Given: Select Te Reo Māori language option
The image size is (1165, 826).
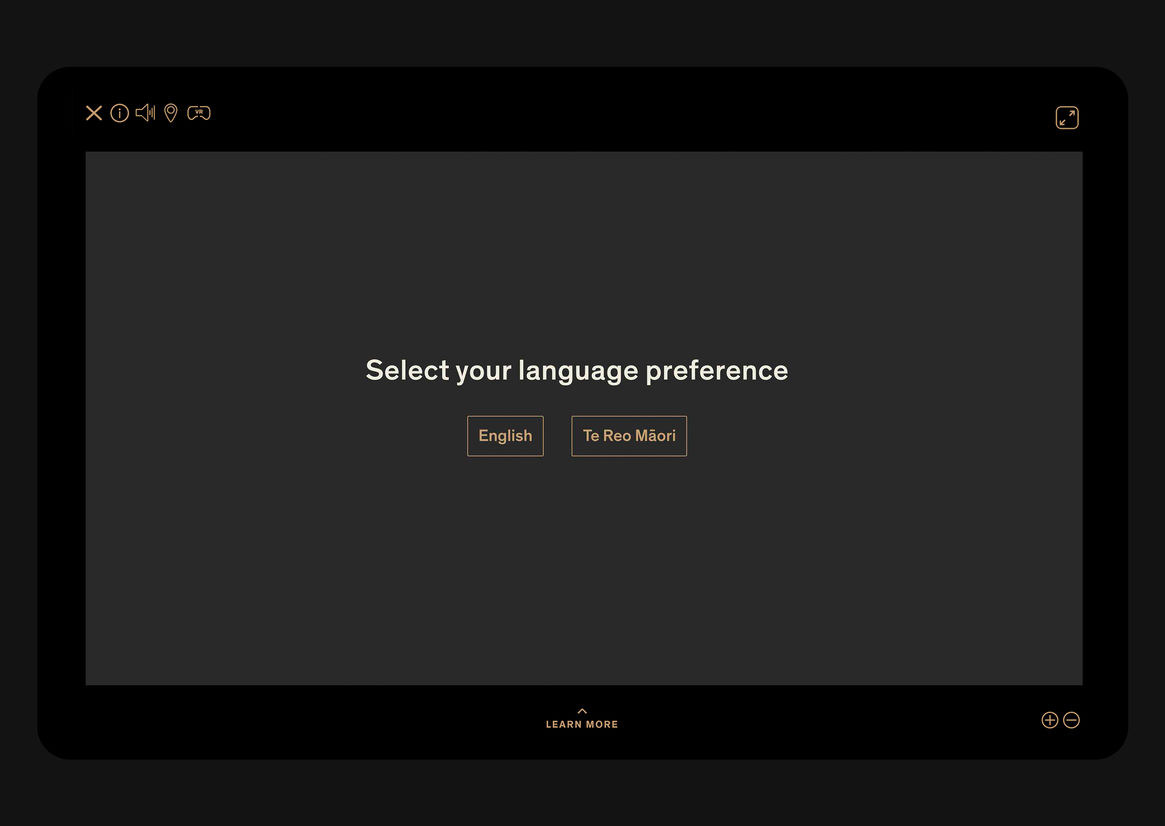Looking at the screenshot, I should [629, 436].
